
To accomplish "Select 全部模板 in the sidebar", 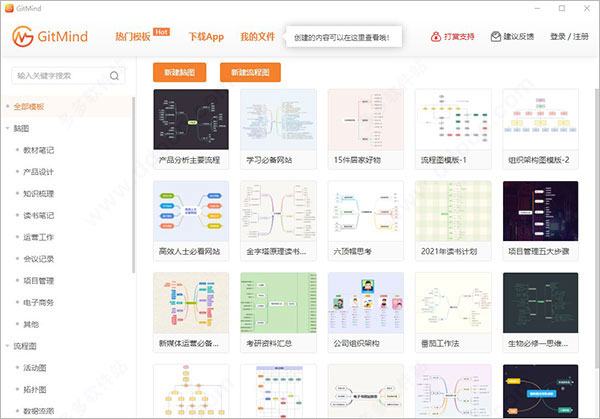I will pos(29,106).
